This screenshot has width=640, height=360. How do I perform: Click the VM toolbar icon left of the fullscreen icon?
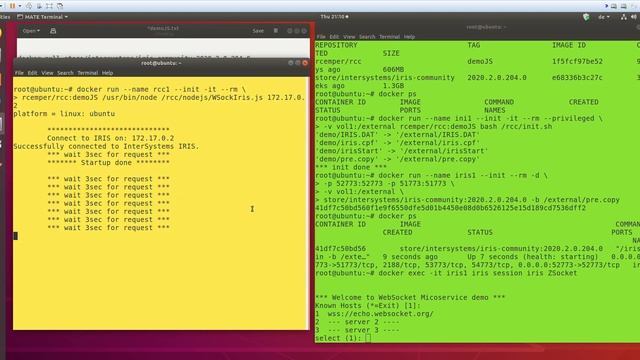(x=39, y=6)
